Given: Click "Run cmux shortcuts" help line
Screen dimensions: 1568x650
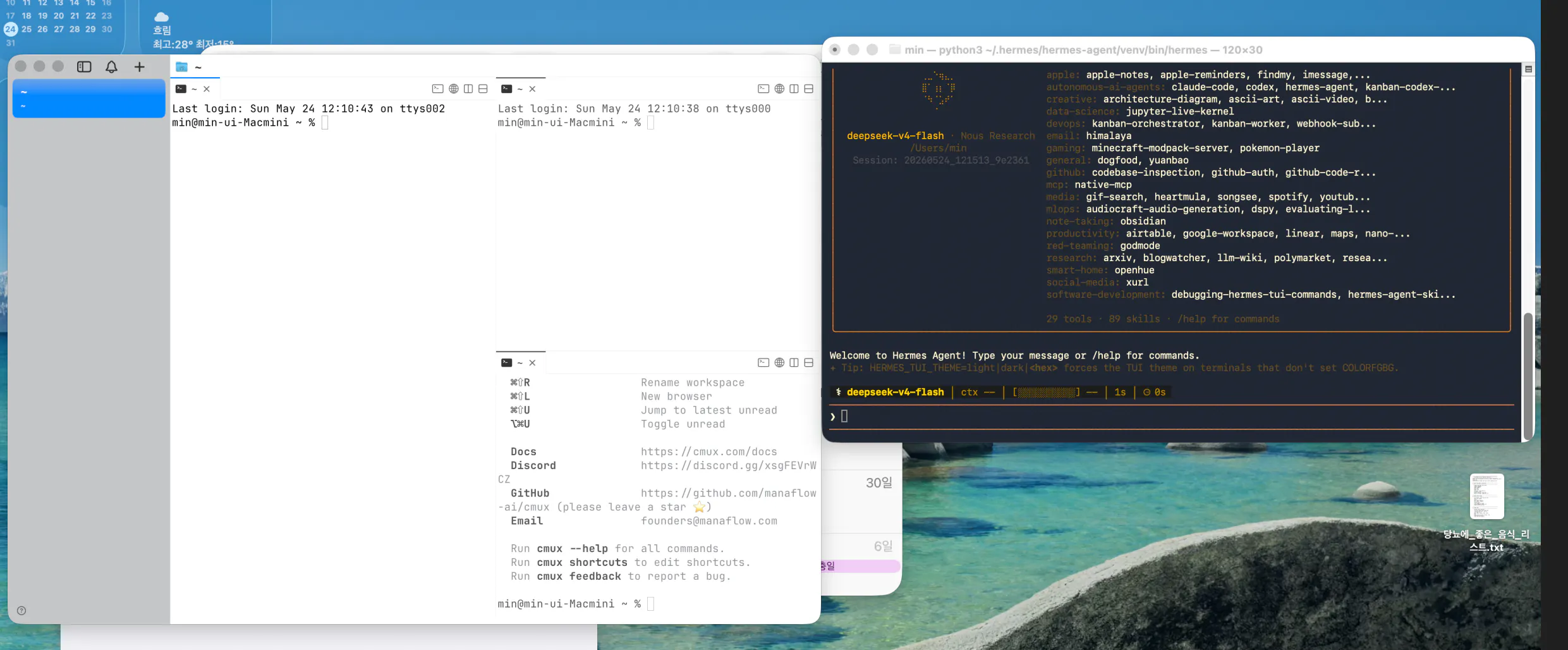Looking at the screenshot, I should (x=630, y=562).
